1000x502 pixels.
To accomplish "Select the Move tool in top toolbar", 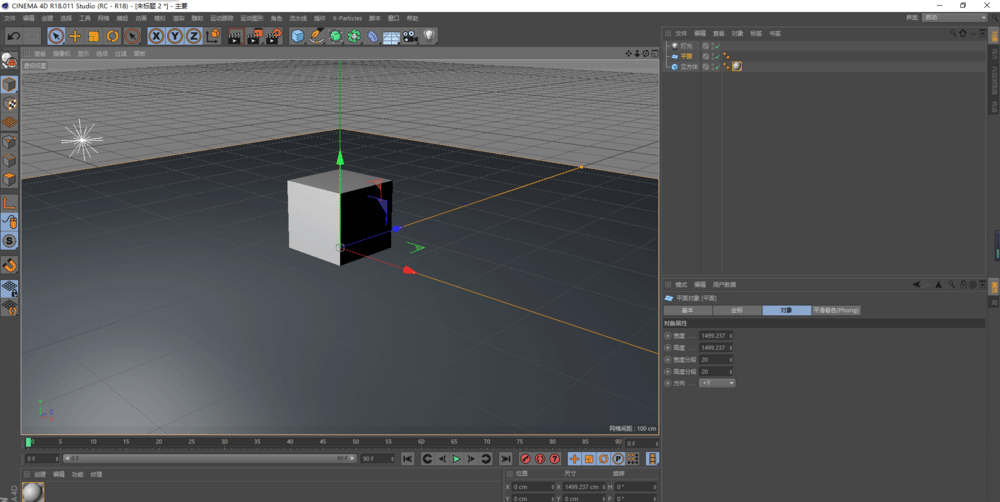I will click(x=74, y=36).
